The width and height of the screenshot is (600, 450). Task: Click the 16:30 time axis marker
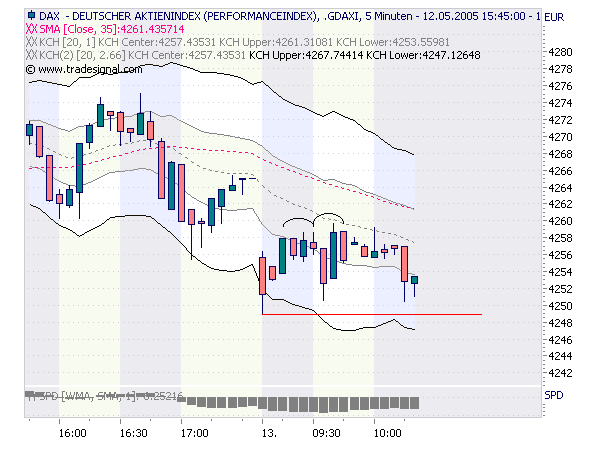coord(134,433)
